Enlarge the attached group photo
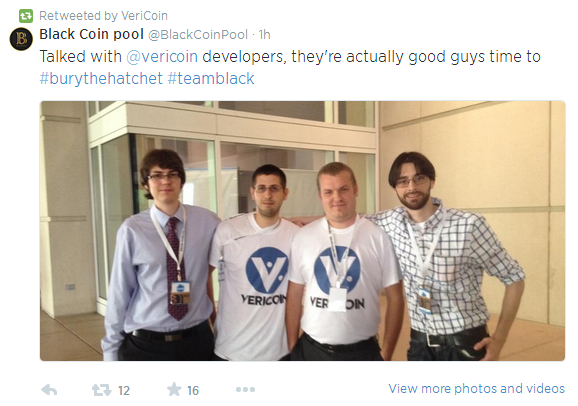The image size is (578, 406). [302, 231]
